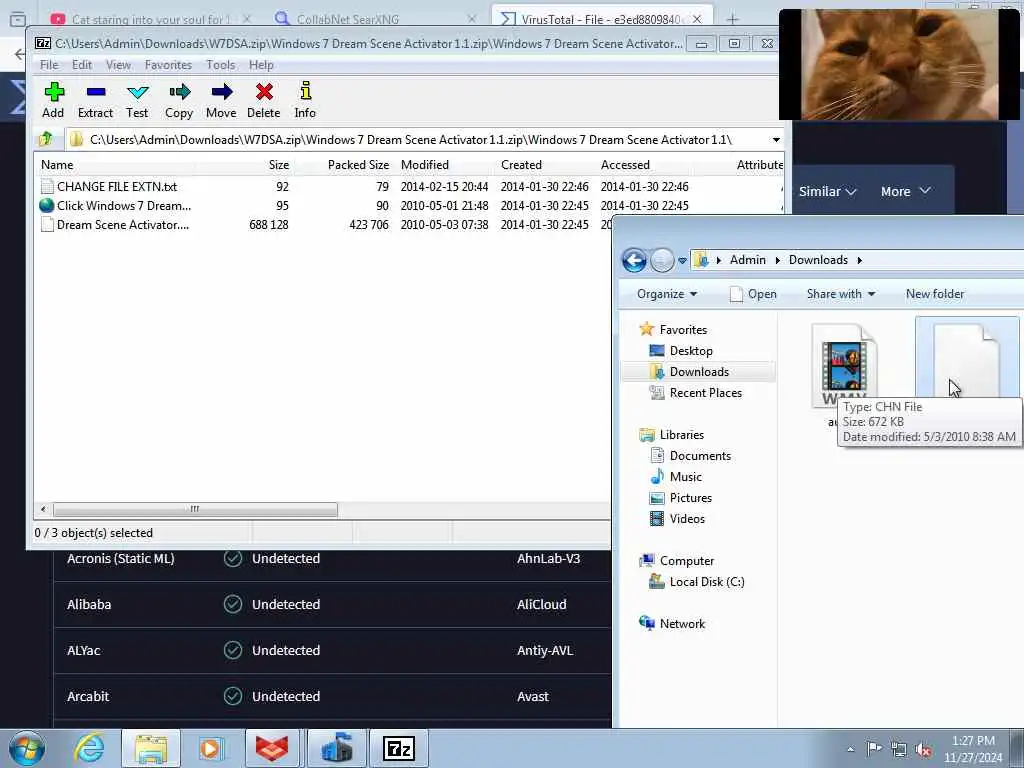Open the View menu in 7-Zip

point(118,65)
